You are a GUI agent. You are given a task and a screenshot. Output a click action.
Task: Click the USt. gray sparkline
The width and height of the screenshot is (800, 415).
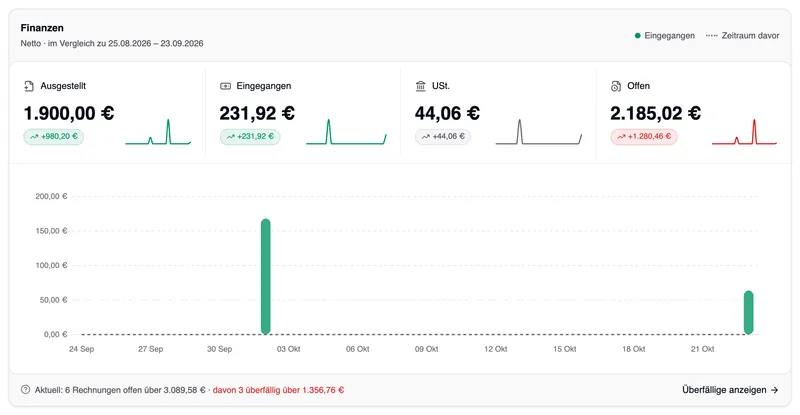[538, 132]
